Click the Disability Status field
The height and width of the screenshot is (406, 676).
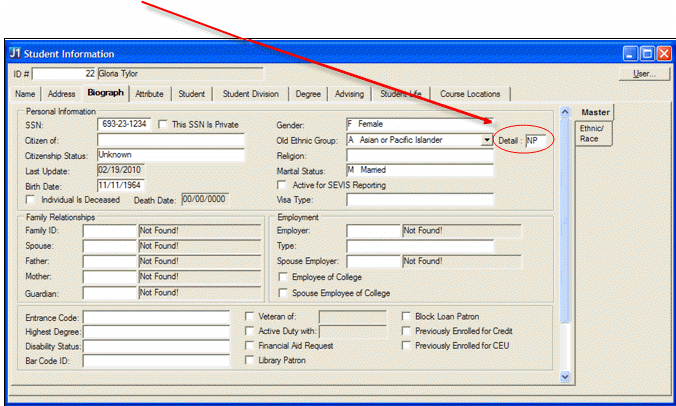tap(156, 347)
